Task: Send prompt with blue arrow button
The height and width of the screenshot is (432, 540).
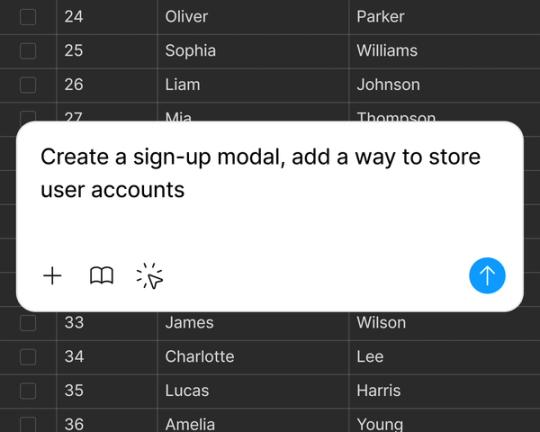Action: click(x=487, y=276)
